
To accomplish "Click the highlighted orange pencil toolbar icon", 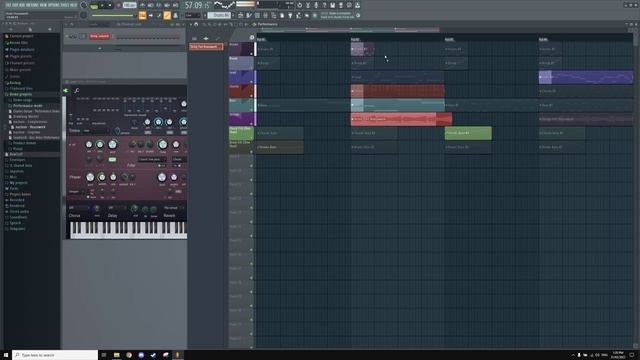I will (167, 16).
